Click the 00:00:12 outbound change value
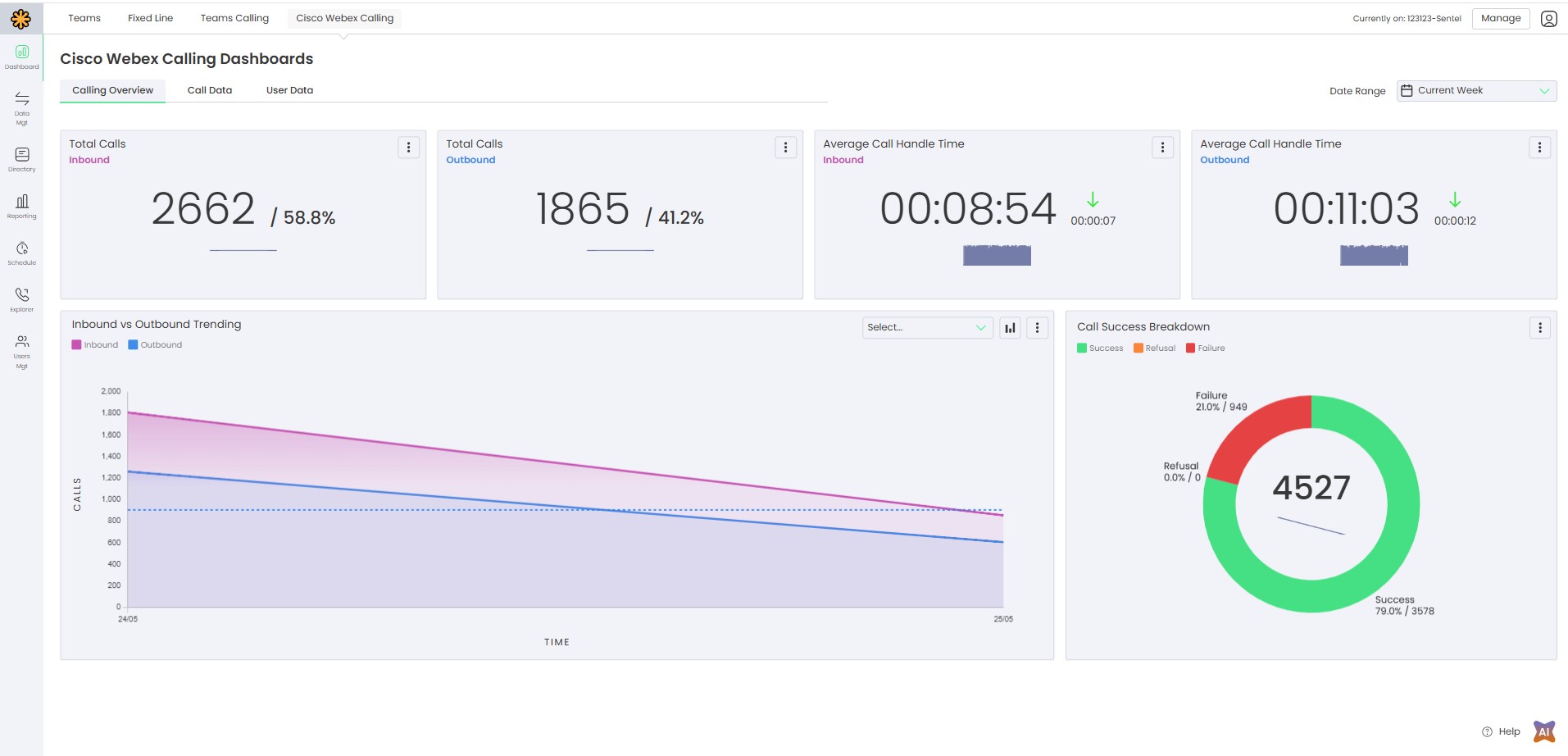Viewport: 1568px width, 756px height. click(1455, 221)
